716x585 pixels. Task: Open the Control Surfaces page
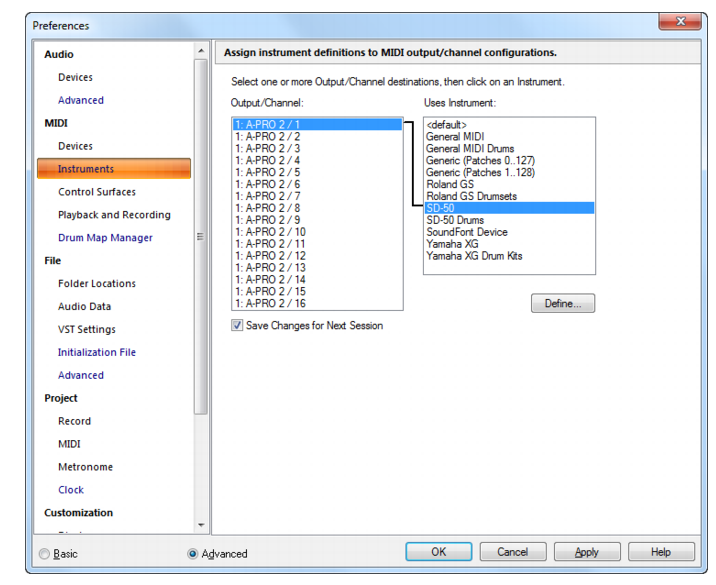[x=97, y=192]
